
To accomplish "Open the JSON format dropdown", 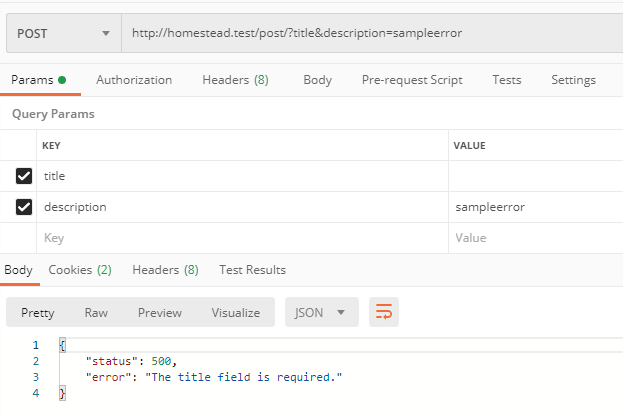I will coord(320,312).
